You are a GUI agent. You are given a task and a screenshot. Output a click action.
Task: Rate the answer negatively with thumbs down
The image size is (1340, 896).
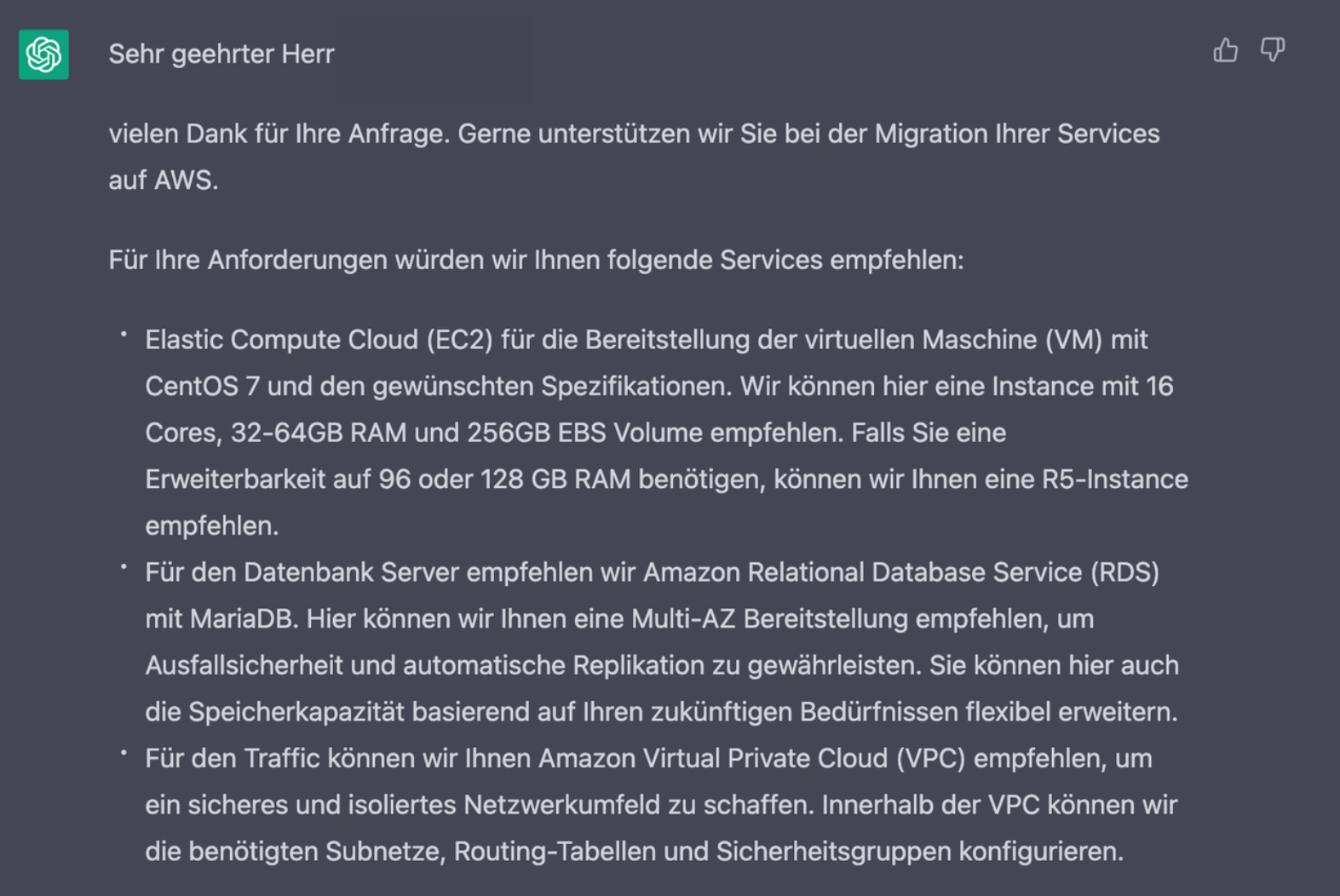tap(1272, 51)
